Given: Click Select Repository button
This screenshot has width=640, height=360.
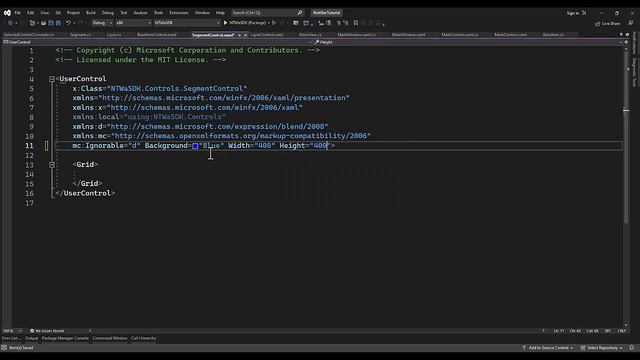Looking at the screenshot, I should (x=602, y=348).
